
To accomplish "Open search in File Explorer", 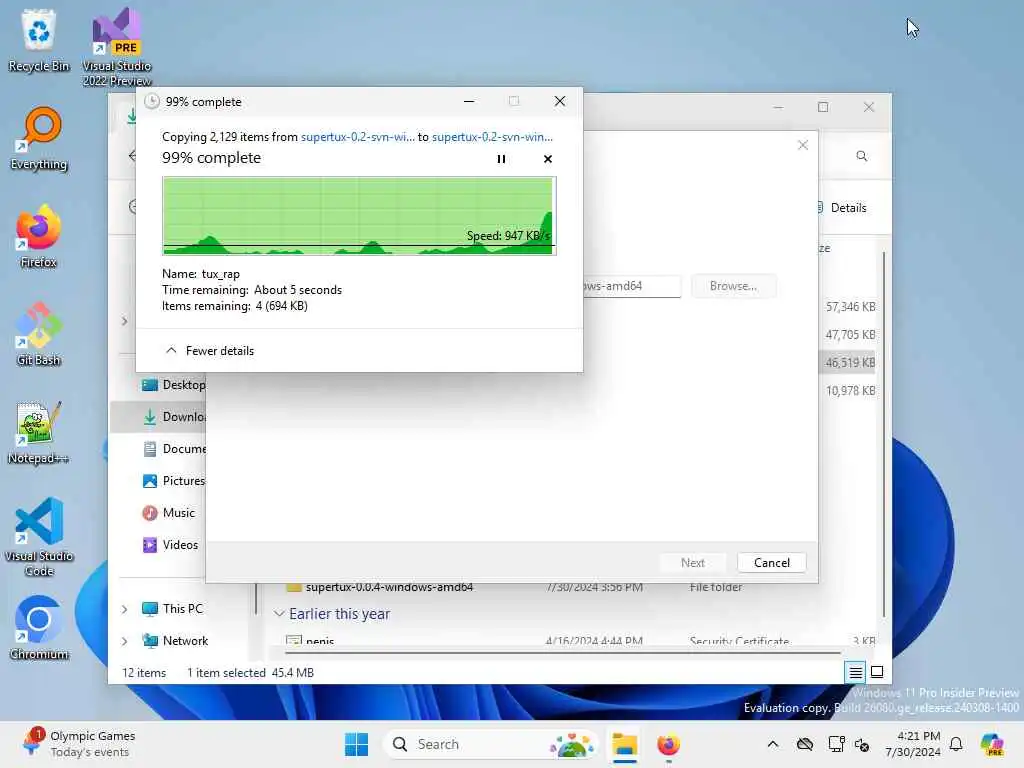I will coord(861,156).
